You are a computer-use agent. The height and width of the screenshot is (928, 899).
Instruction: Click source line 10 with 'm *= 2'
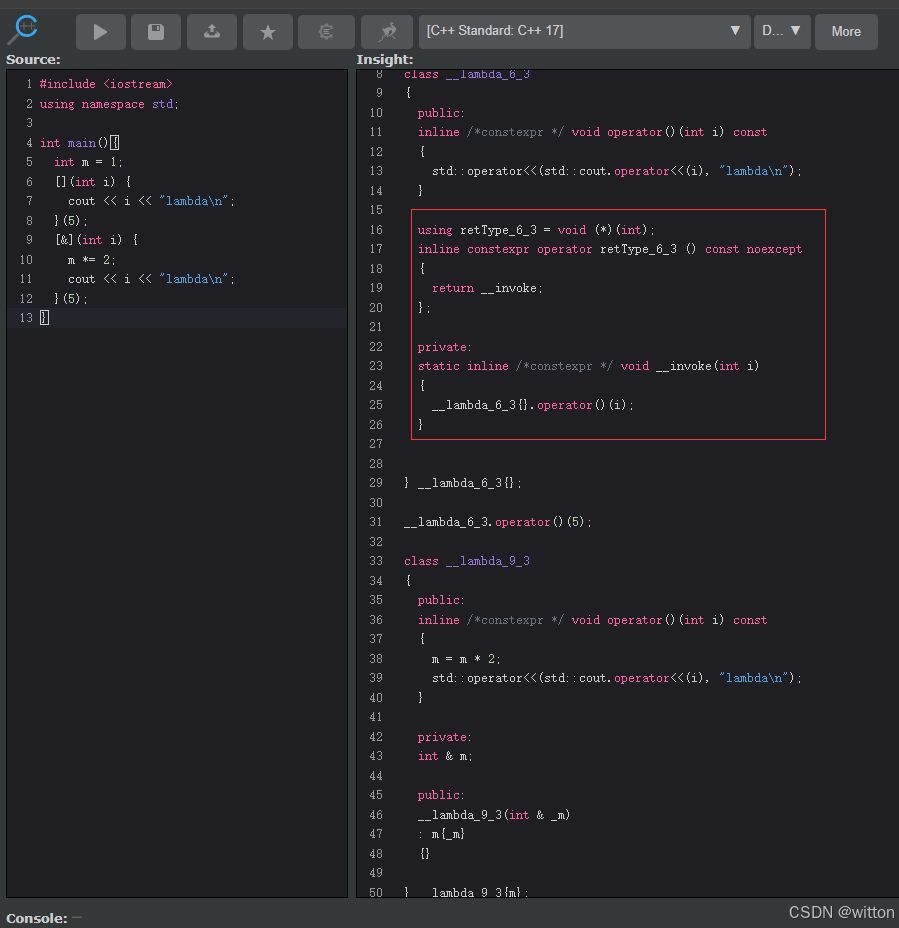88,260
